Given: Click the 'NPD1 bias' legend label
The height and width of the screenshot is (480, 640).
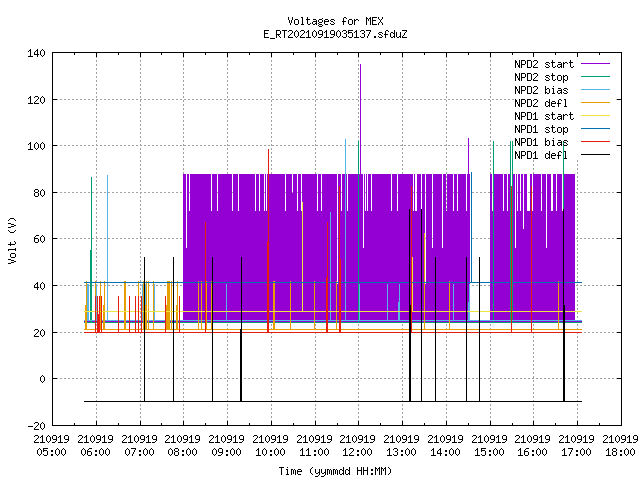Looking at the screenshot, I should click(x=541, y=142).
